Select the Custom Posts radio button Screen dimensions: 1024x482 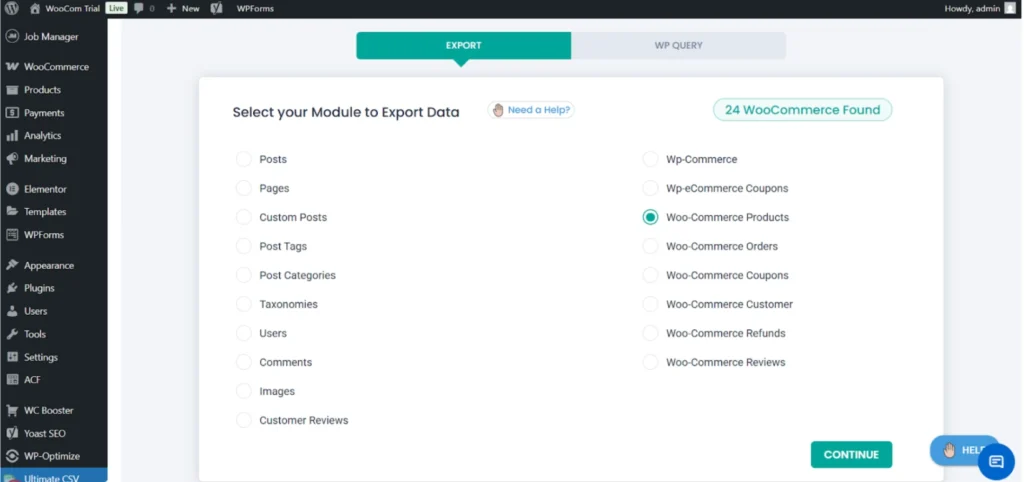[244, 217]
